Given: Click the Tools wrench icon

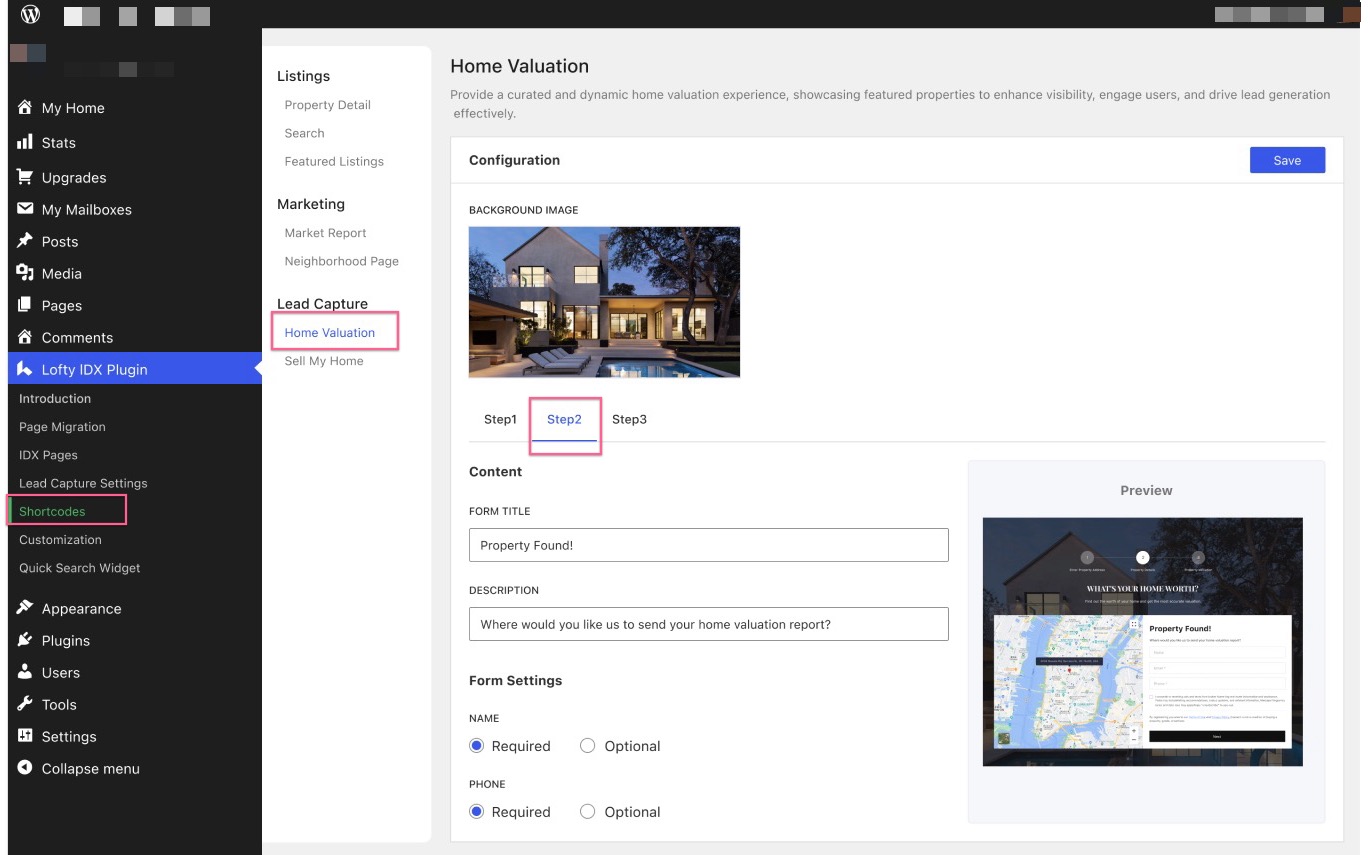Looking at the screenshot, I should coord(25,704).
